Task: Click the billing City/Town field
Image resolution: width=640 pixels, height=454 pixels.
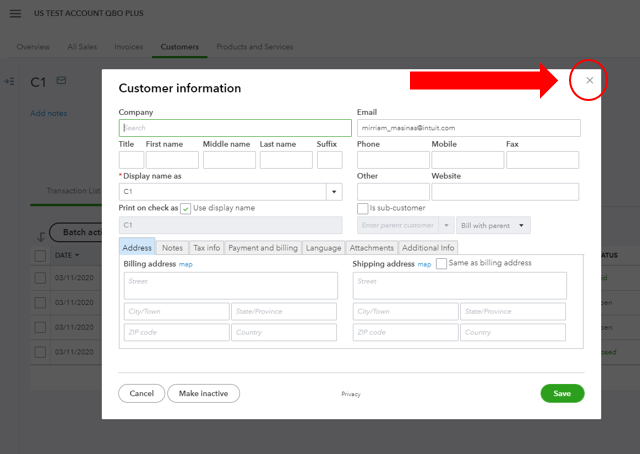Action: (176, 312)
